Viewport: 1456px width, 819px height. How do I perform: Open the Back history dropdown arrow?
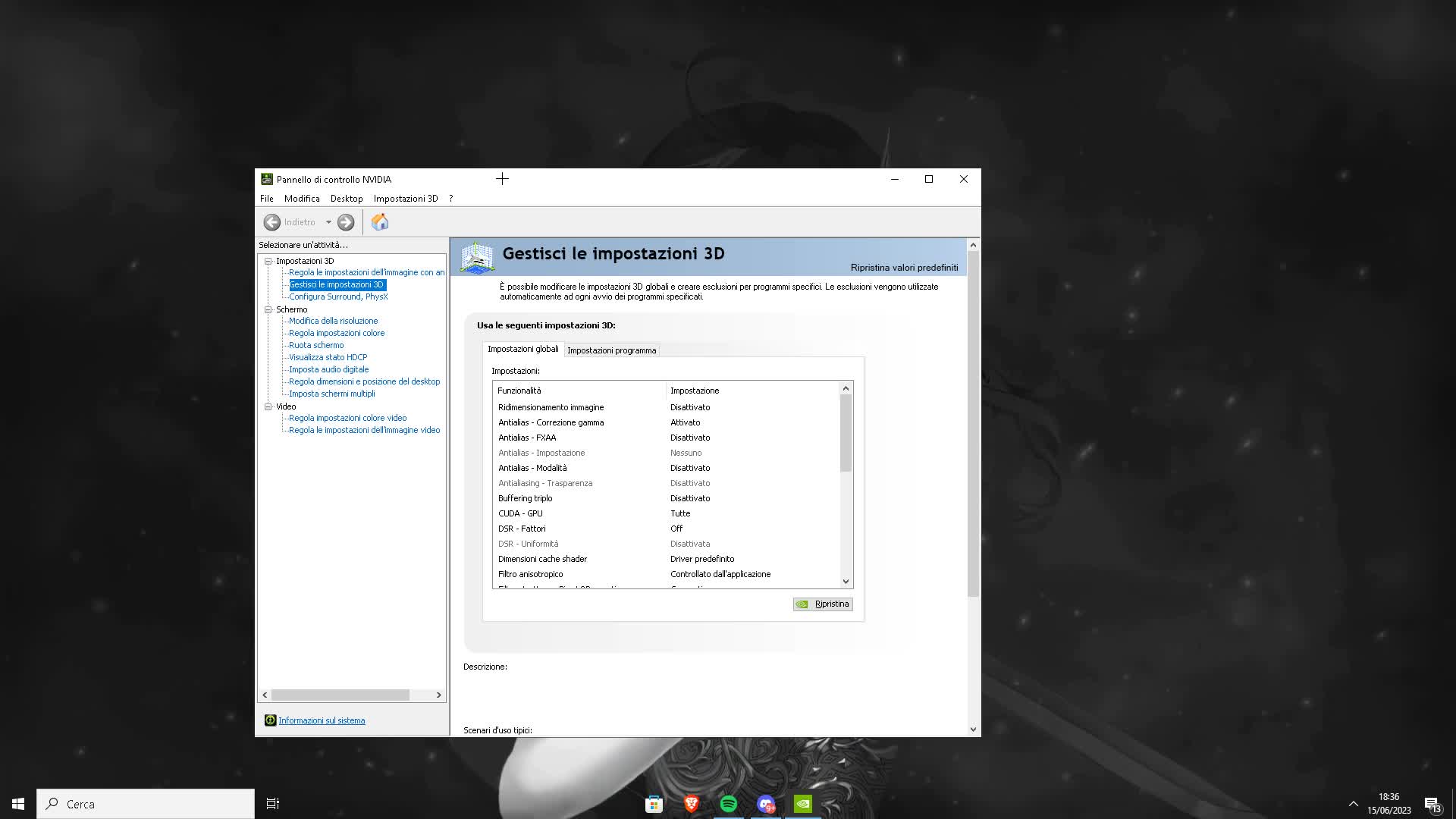coord(328,222)
